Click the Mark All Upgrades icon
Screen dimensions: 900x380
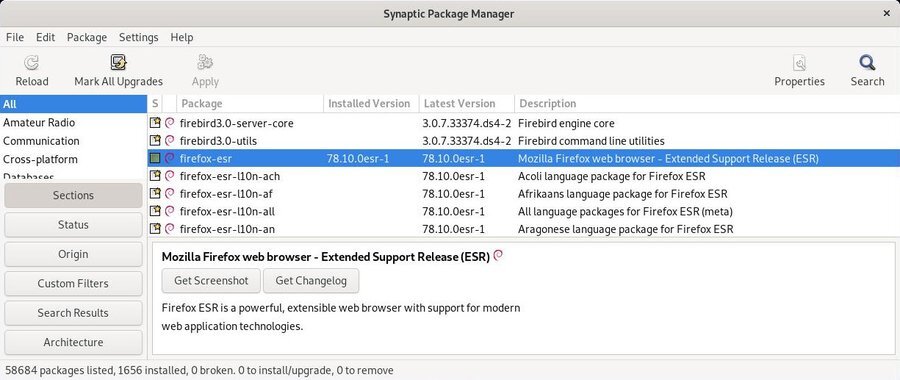pos(118,63)
